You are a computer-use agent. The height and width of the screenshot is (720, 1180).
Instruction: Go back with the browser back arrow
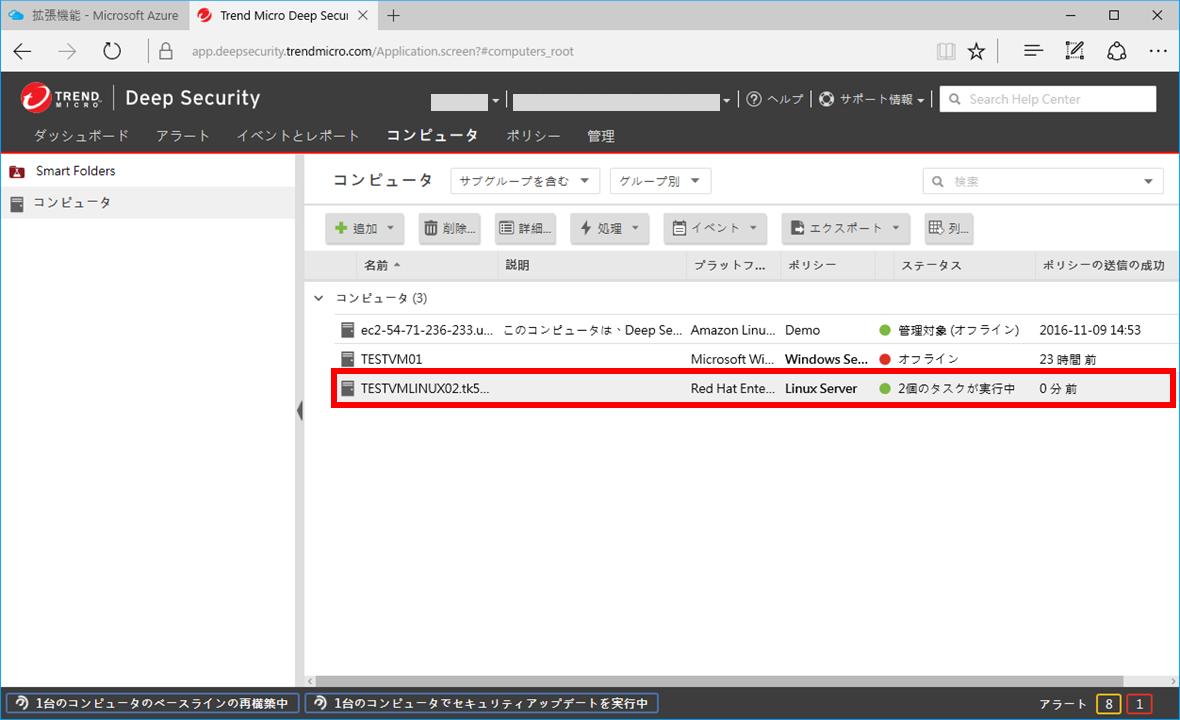[x=23, y=51]
